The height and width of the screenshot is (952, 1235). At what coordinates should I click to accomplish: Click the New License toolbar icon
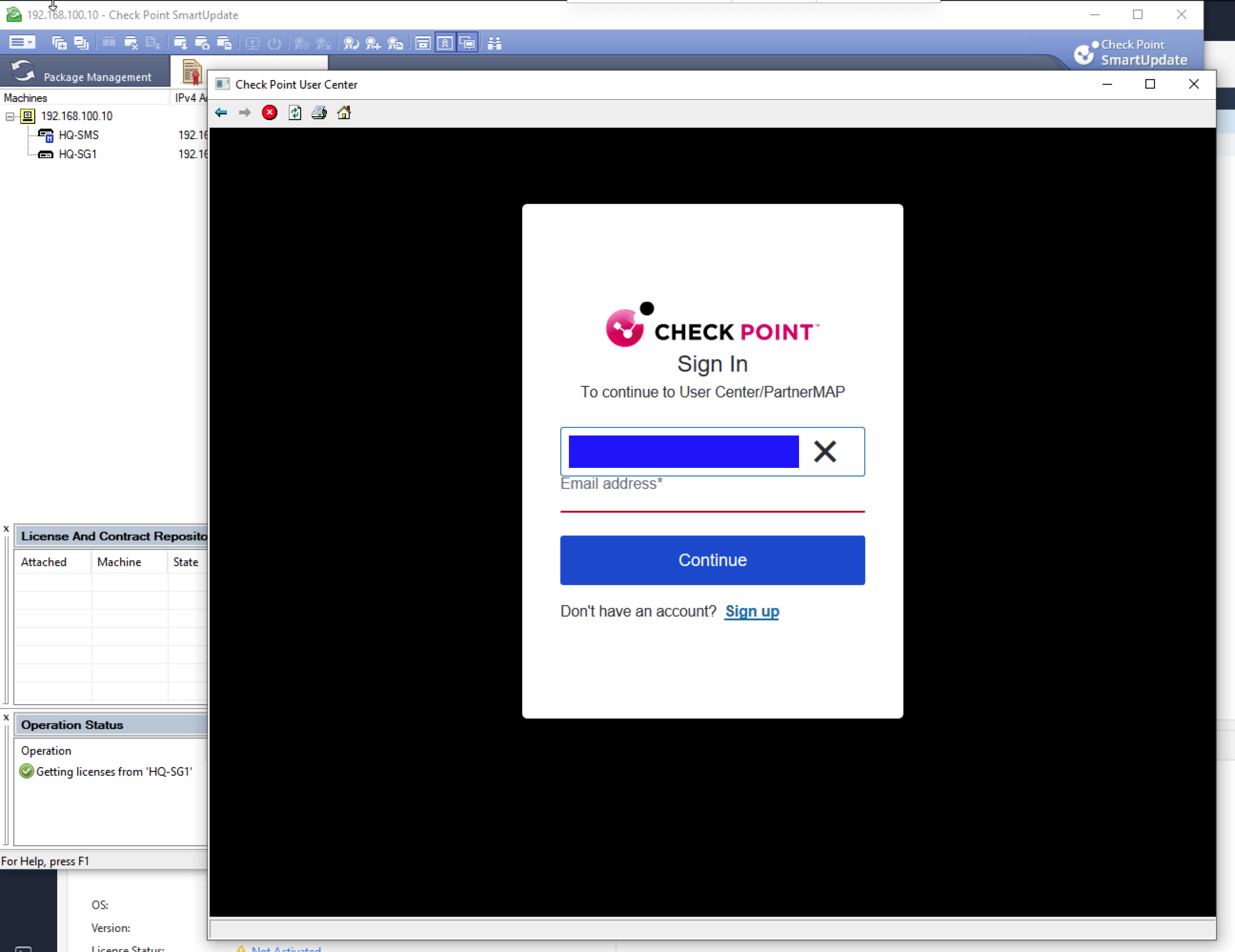coord(373,43)
